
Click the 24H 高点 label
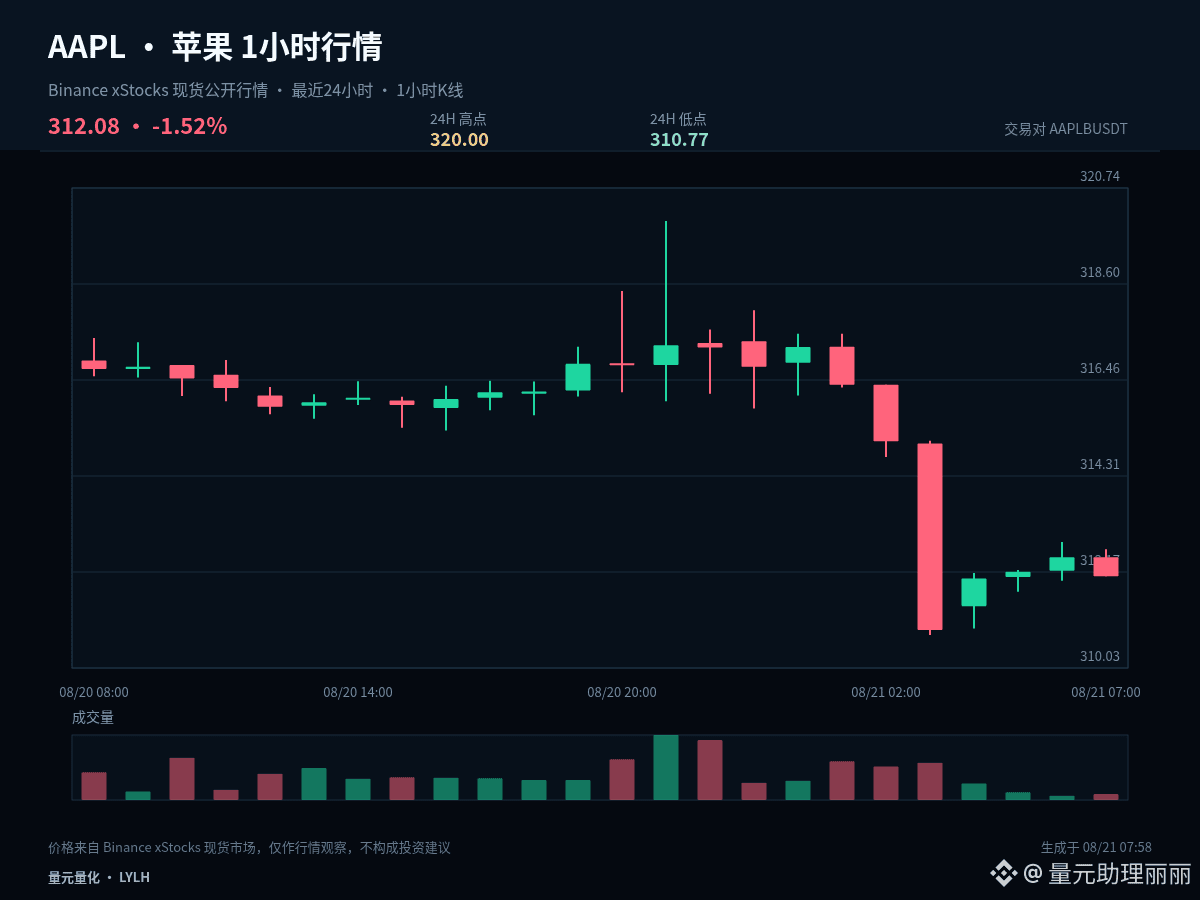click(x=458, y=119)
